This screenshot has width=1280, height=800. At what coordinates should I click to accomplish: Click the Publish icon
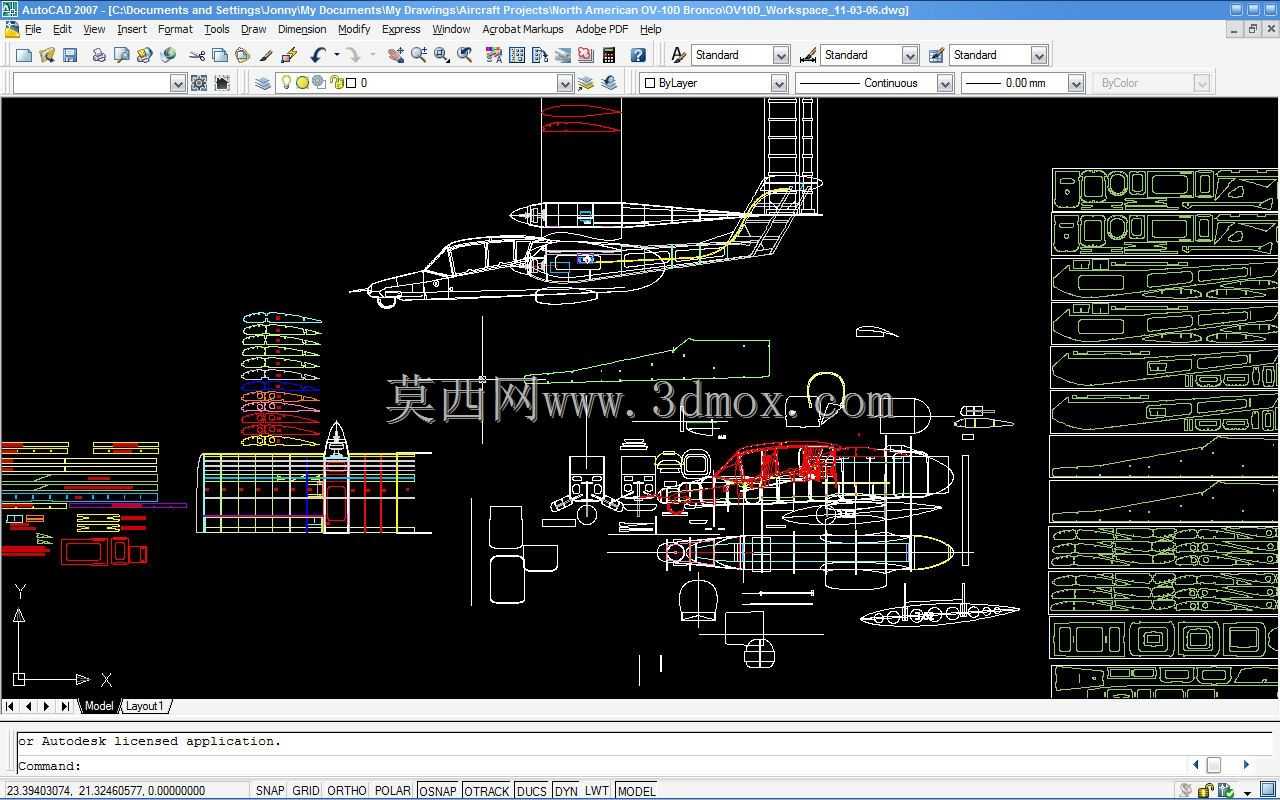[145, 55]
